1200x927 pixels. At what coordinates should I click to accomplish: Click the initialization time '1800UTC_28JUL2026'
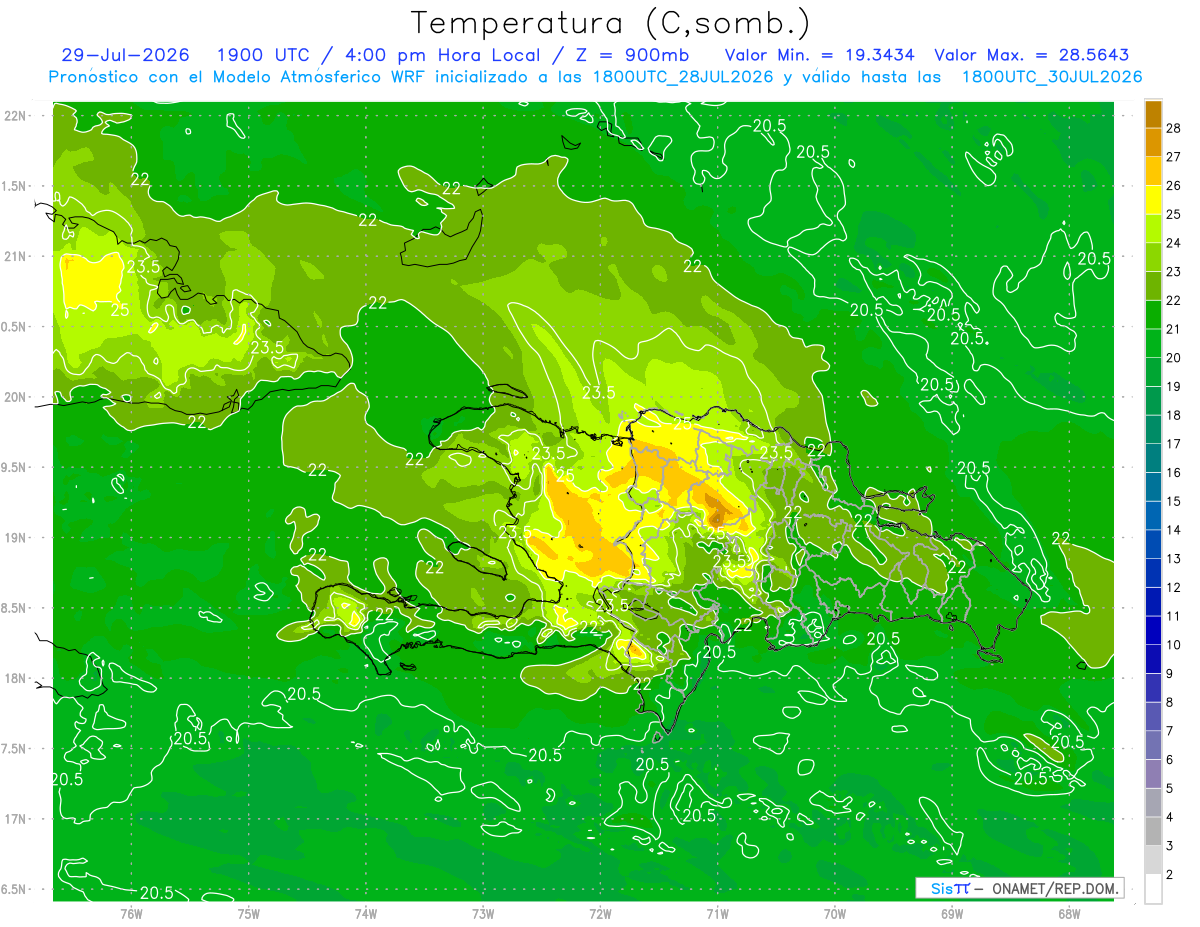point(681,76)
